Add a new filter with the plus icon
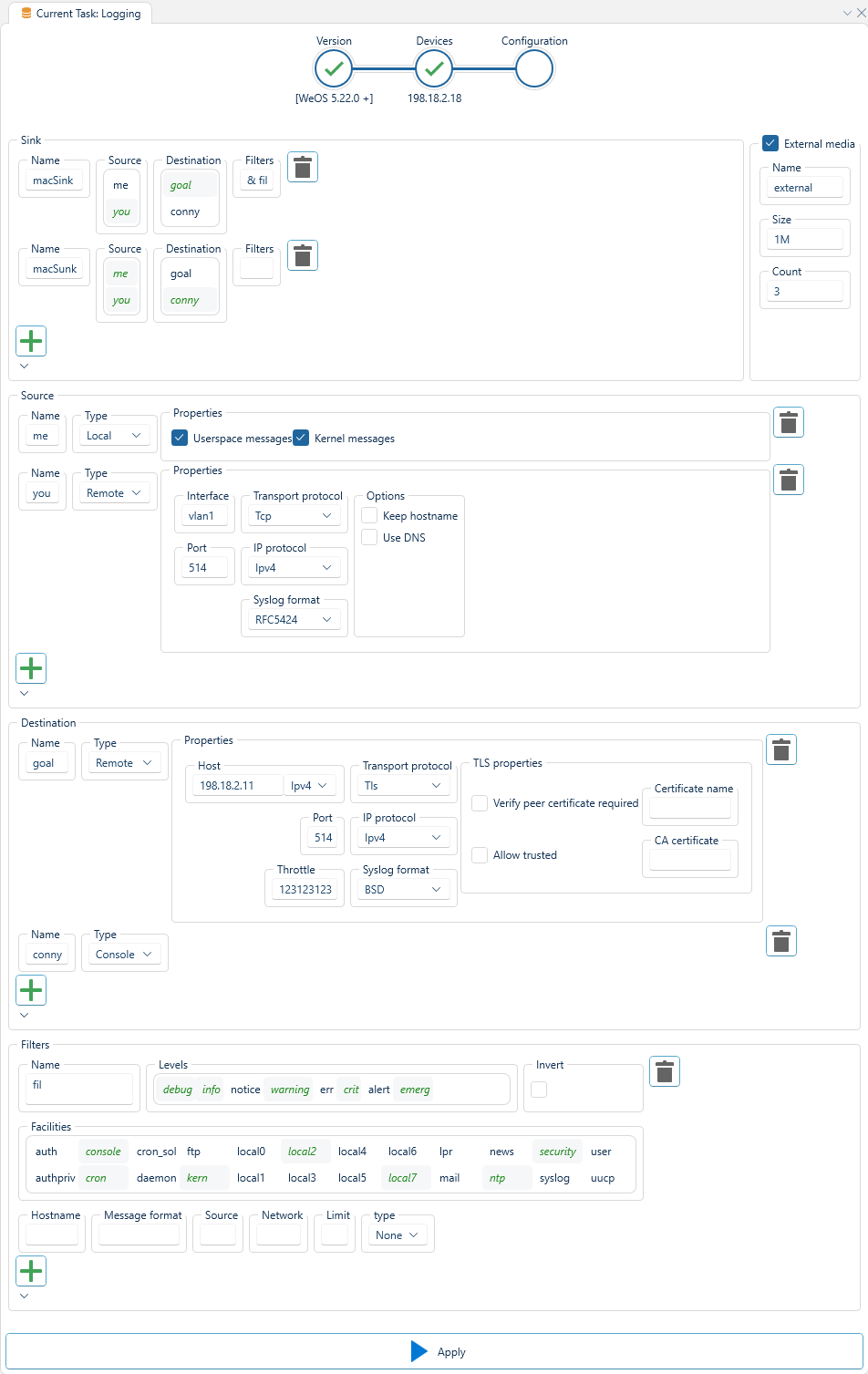 (30, 1270)
